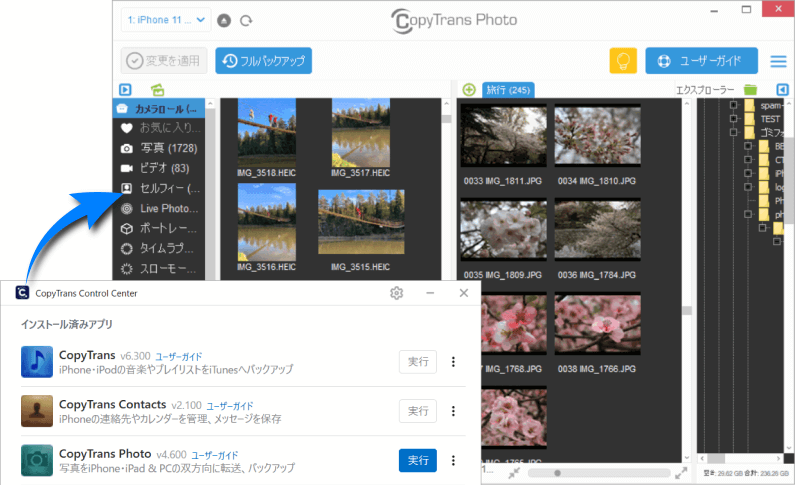Open CopyTrans v6.300 ユーザーガイド link
Screen dimensions: 795x485
pos(178,356)
